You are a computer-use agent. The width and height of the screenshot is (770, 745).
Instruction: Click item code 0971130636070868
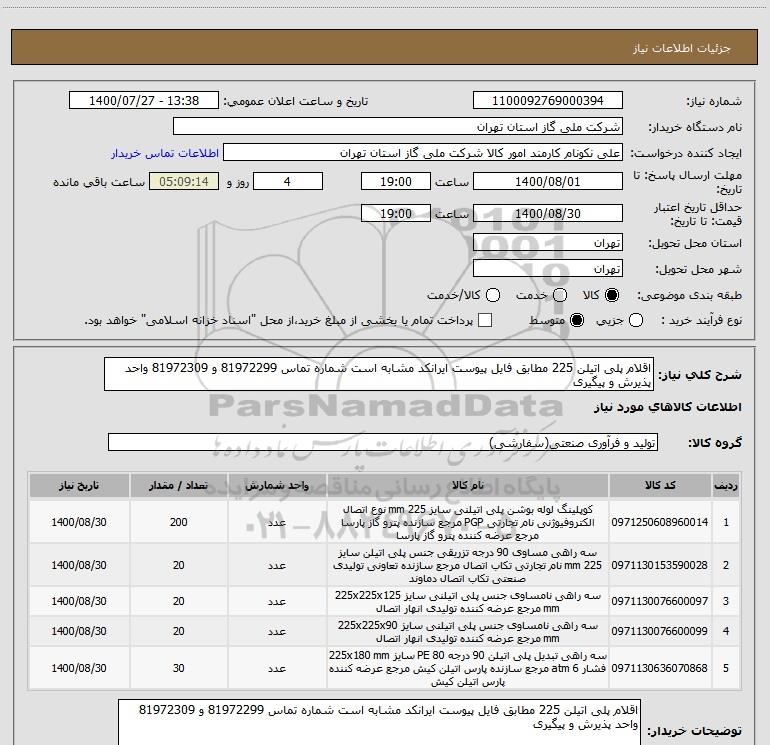click(660, 668)
